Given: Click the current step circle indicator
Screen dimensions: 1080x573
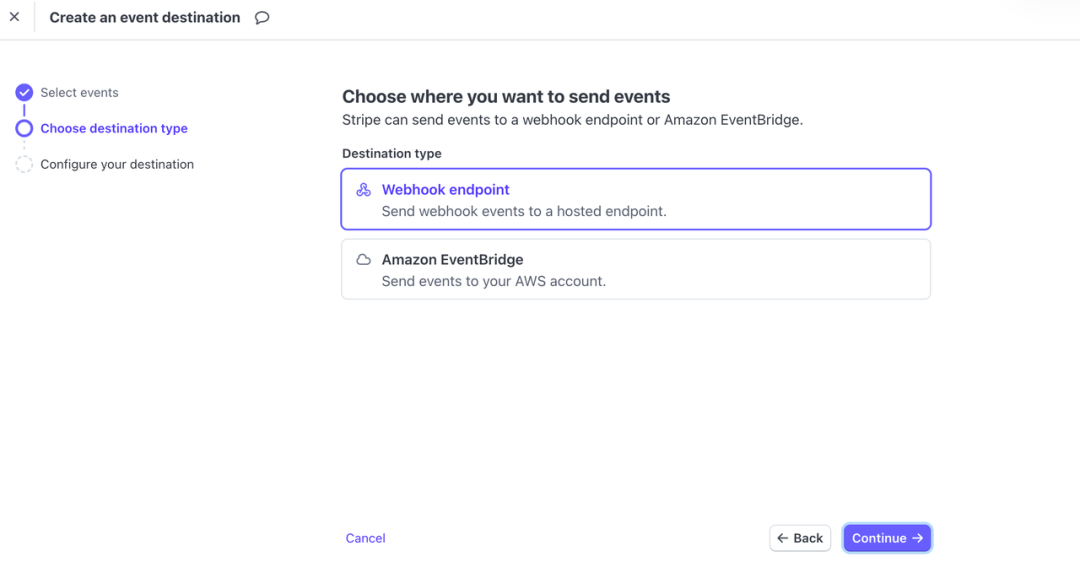Looking at the screenshot, I should tap(24, 128).
